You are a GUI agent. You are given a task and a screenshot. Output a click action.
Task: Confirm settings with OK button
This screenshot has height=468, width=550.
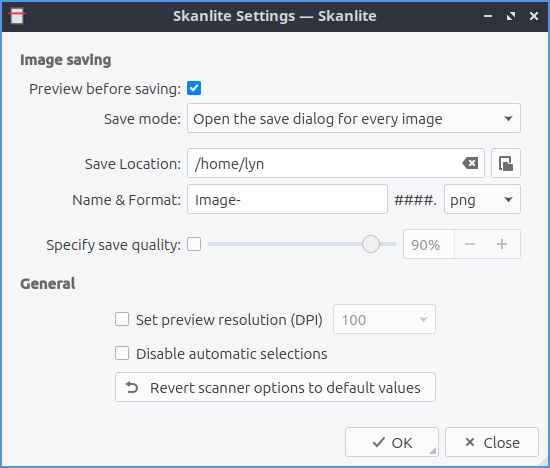click(392, 442)
